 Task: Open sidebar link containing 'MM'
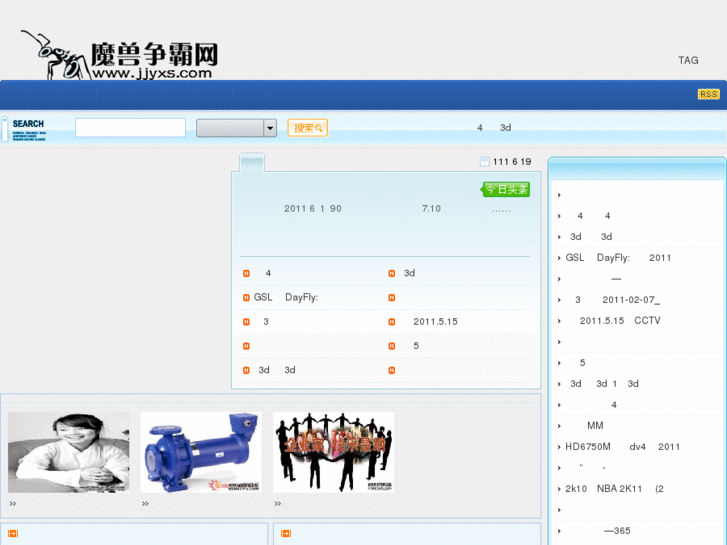click(x=595, y=425)
